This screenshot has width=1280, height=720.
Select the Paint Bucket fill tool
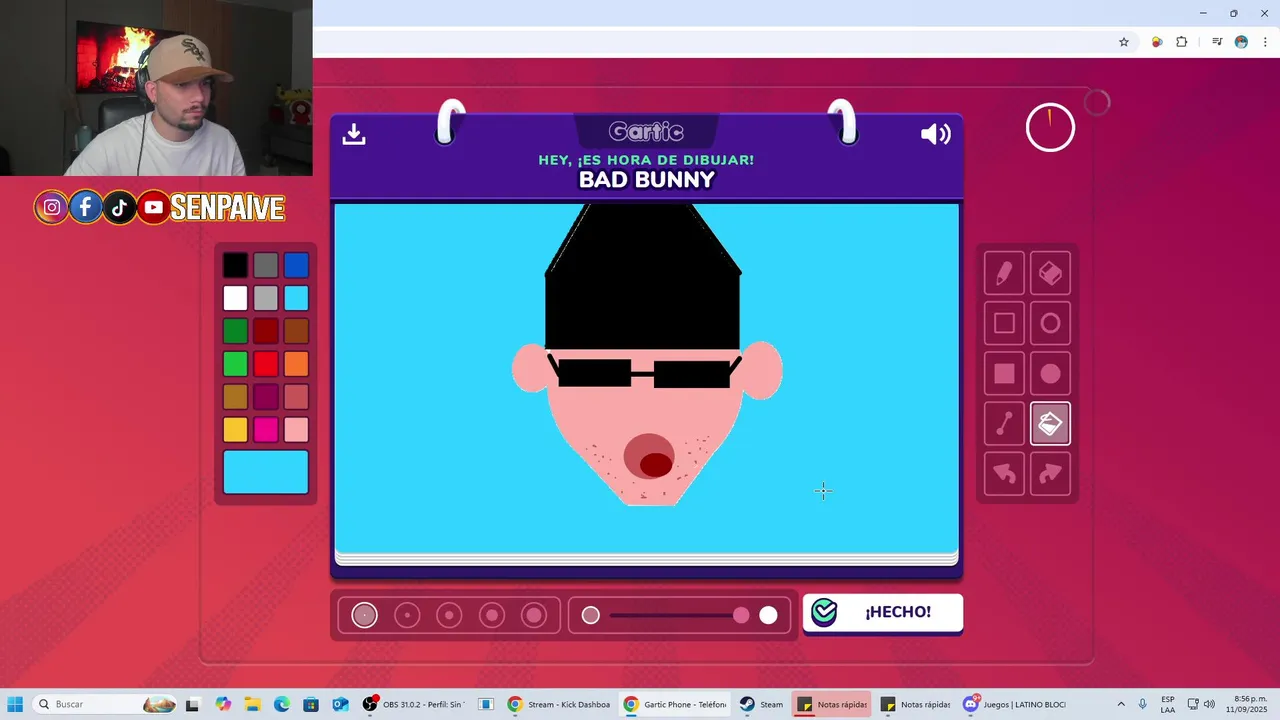pyautogui.click(x=1050, y=424)
